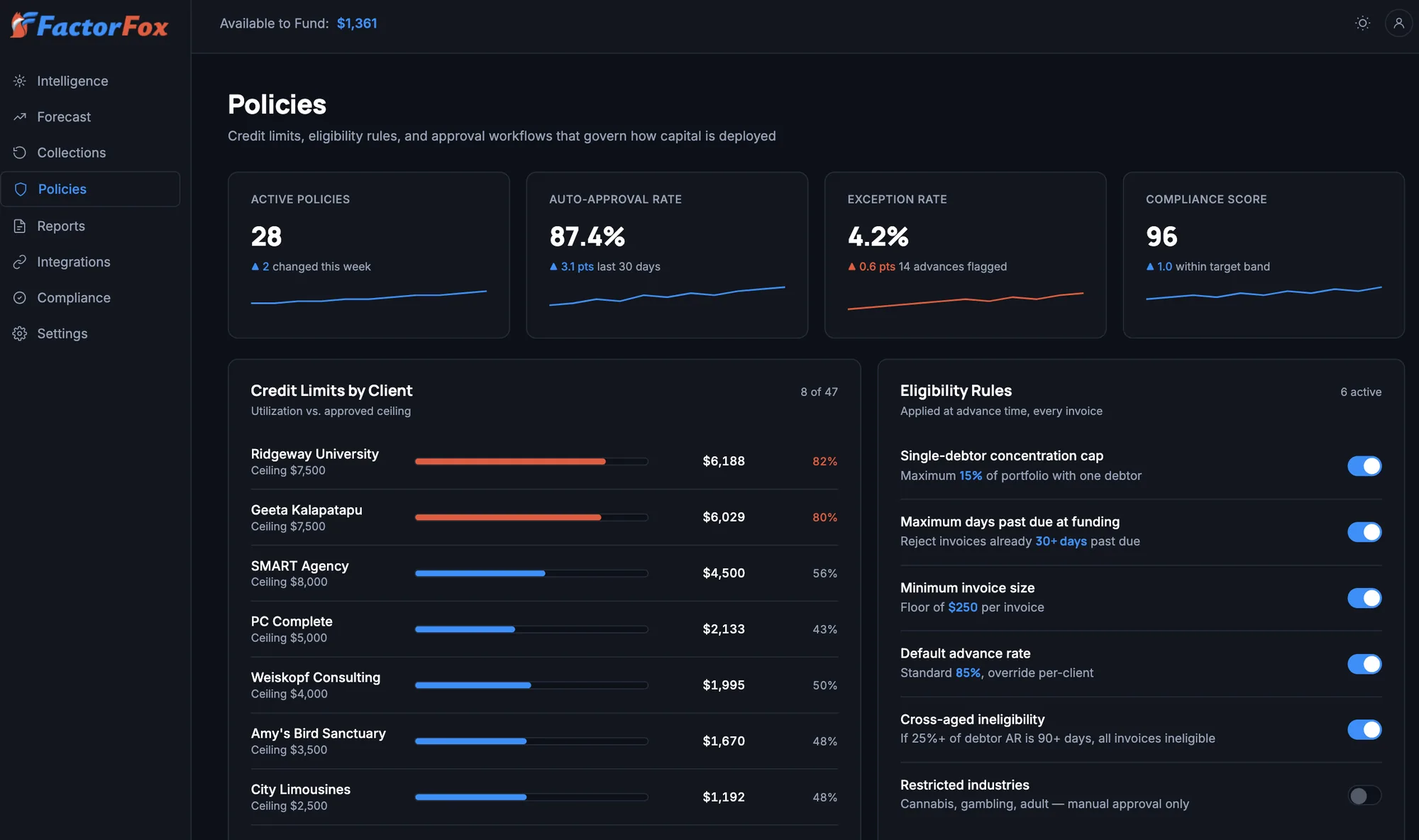
Task: Click the Integrations link icon
Action: coord(20,262)
